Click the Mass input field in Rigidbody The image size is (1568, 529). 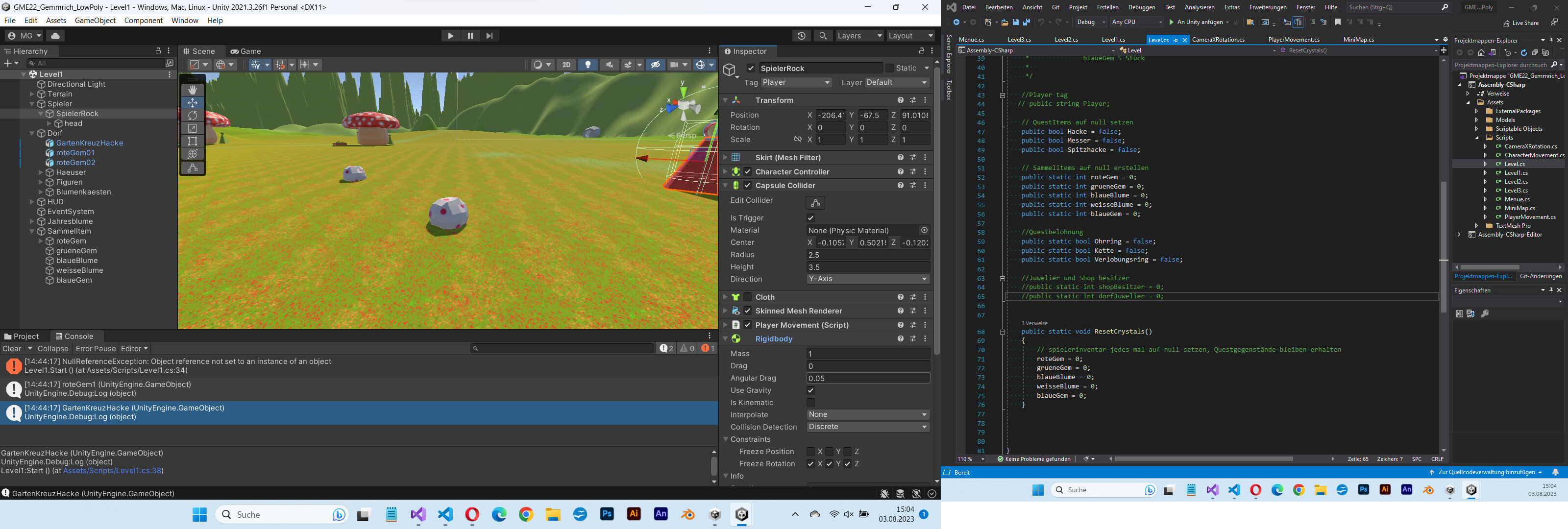pos(867,354)
